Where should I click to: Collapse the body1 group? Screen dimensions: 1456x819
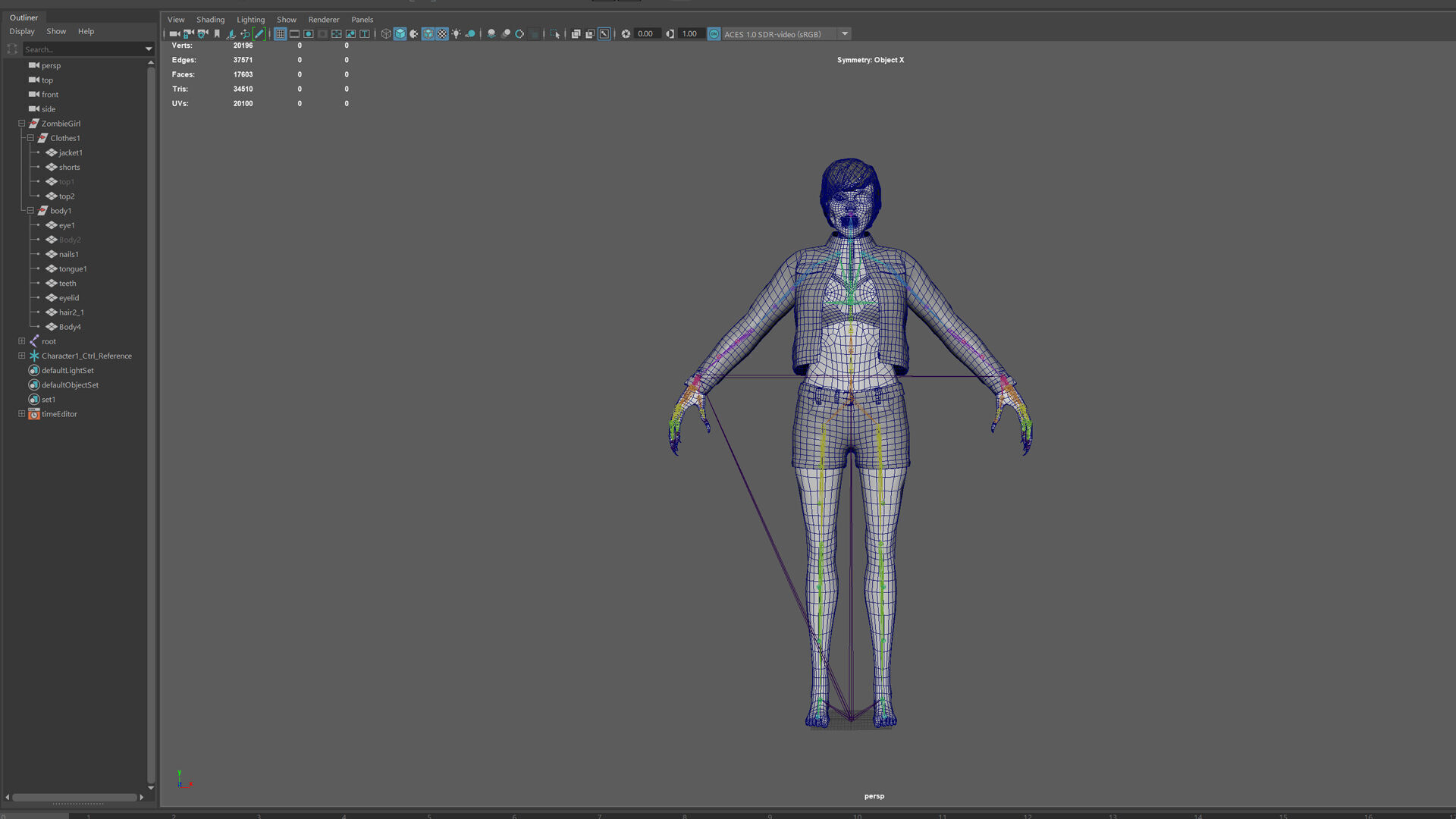coord(30,211)
